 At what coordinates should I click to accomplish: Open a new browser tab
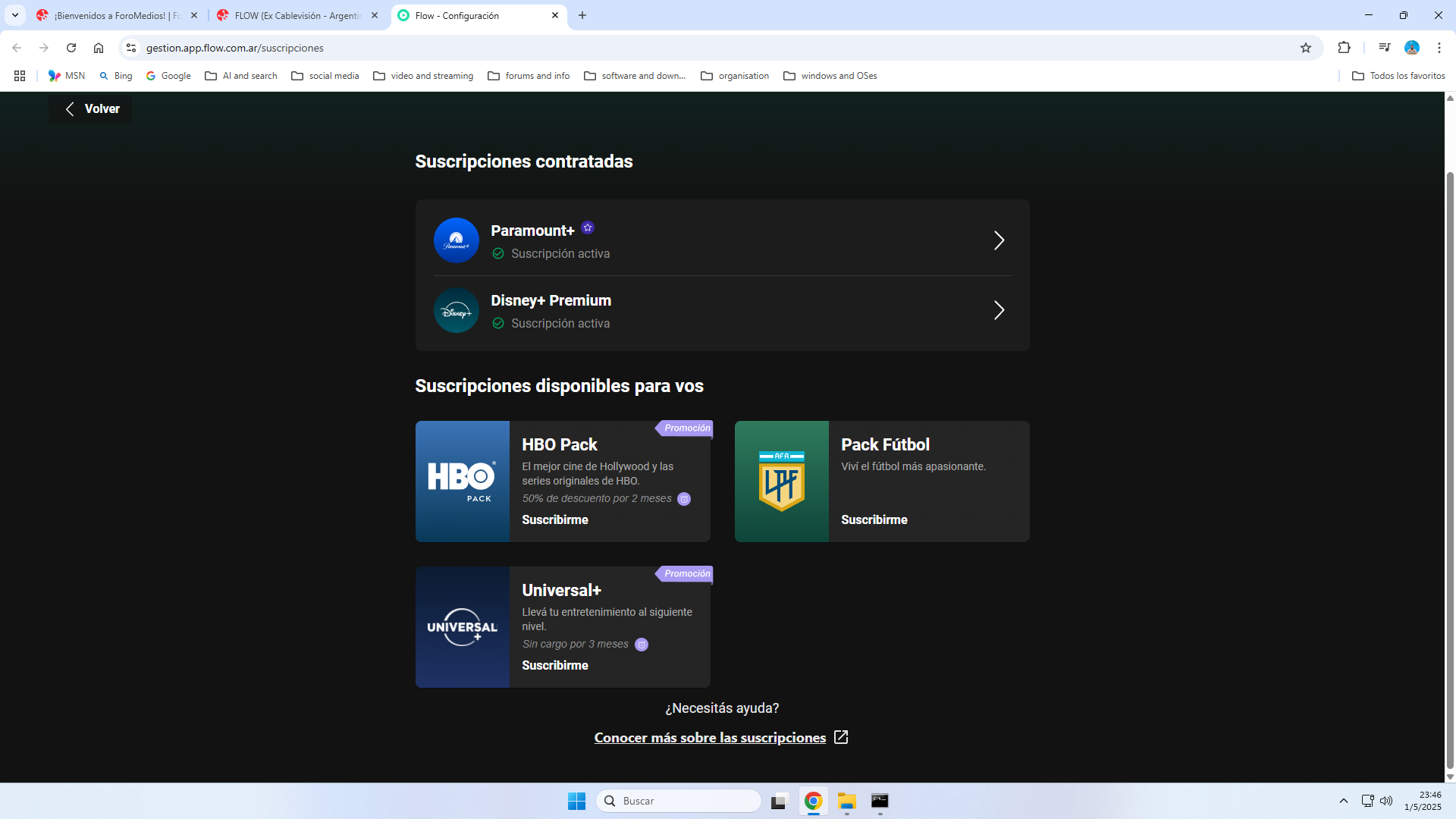click(582, 15)
